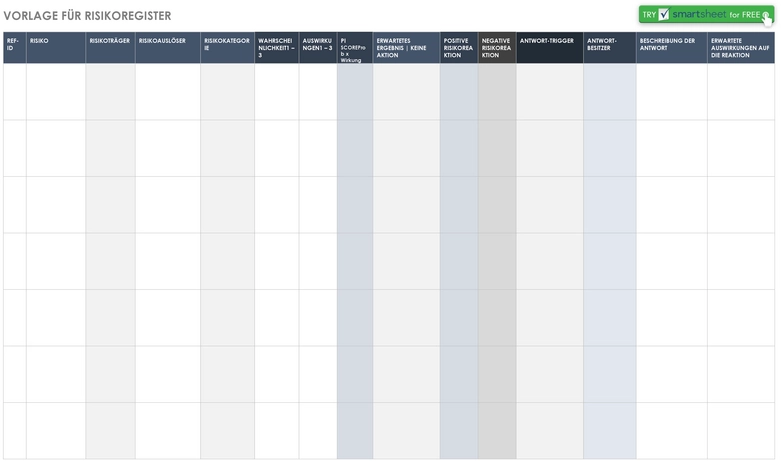
Task: Select the RISIKOKATEGORIE column header
Action: (x=228, y=48)
